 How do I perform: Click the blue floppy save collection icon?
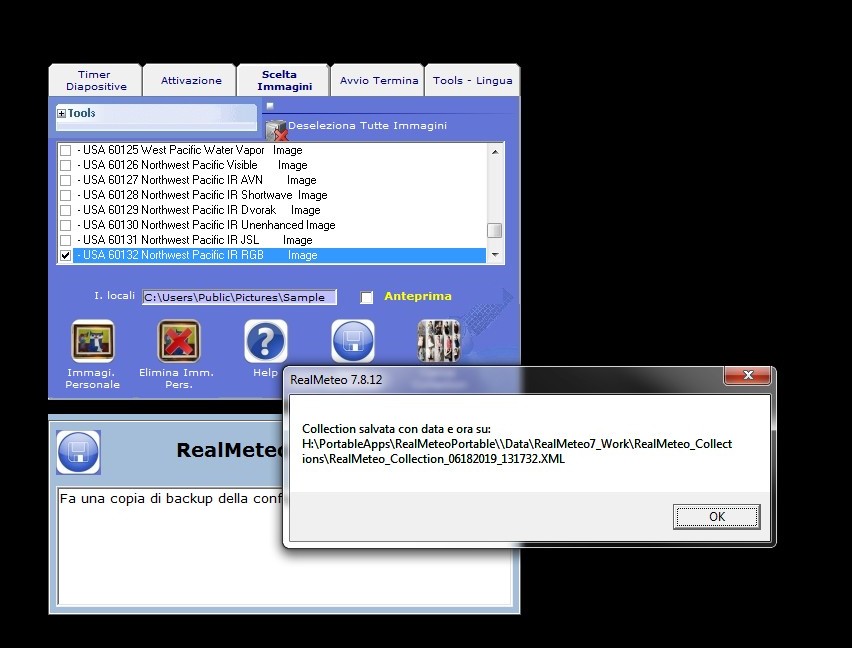[353, 341]
